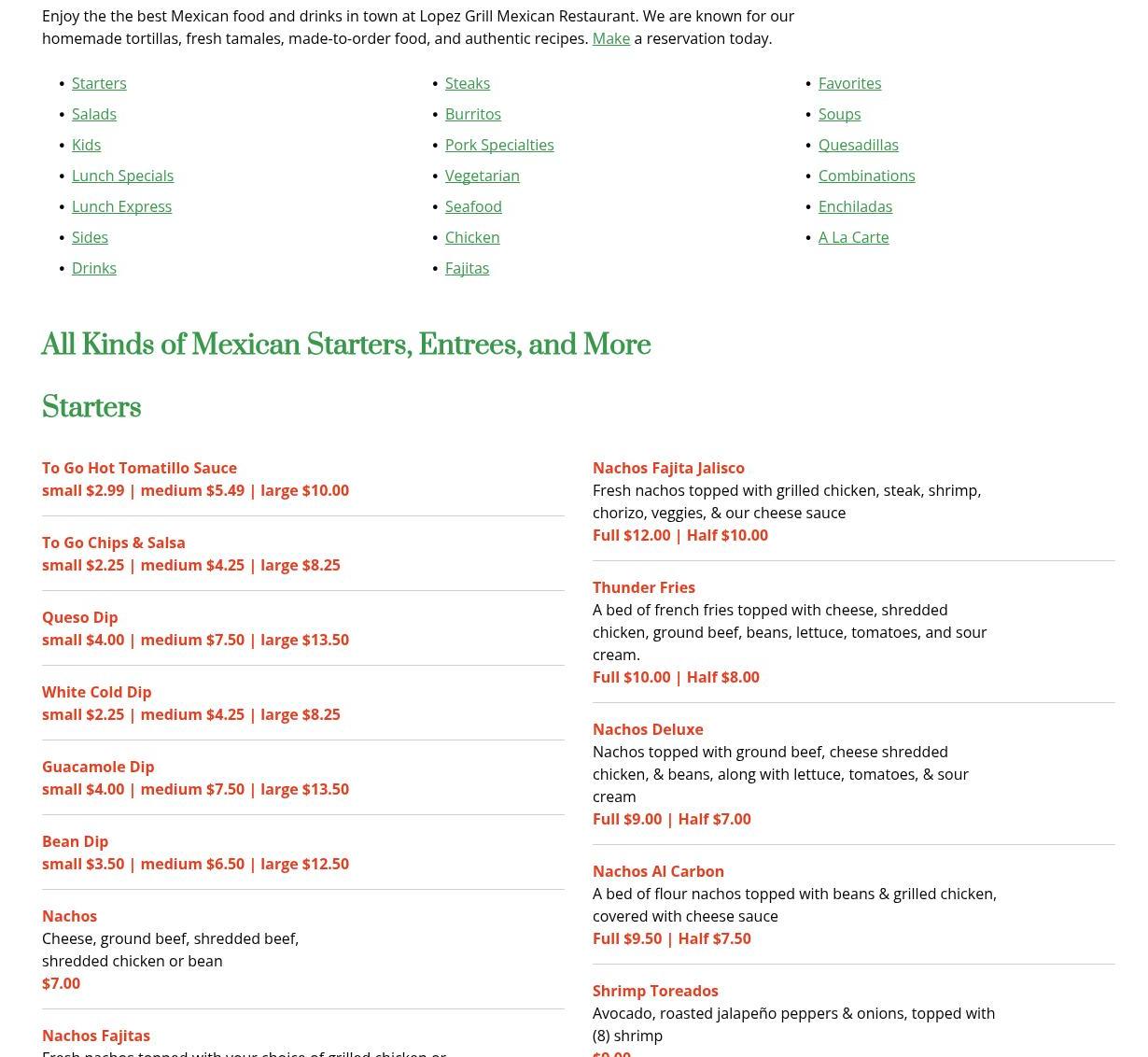Screen dimensions: 1148x1057
Task: Click the Make reservation link
Action: [x=610, y=38]
